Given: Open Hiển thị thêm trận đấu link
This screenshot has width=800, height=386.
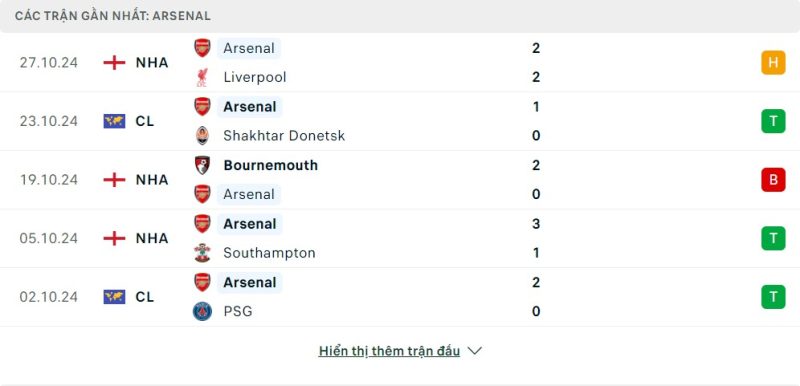Looking at the screenshot, I should (389, 351).
